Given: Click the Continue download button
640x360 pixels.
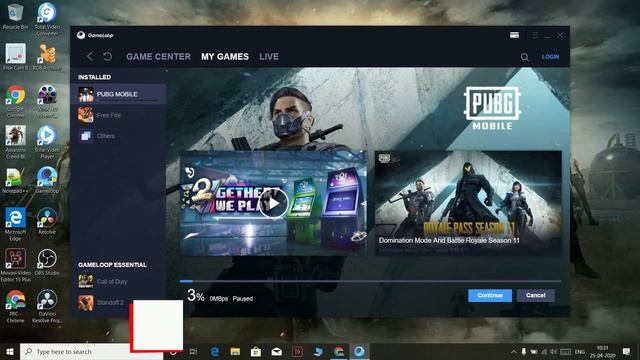Looking at the screenshot, I should click(x=490, y=295).
